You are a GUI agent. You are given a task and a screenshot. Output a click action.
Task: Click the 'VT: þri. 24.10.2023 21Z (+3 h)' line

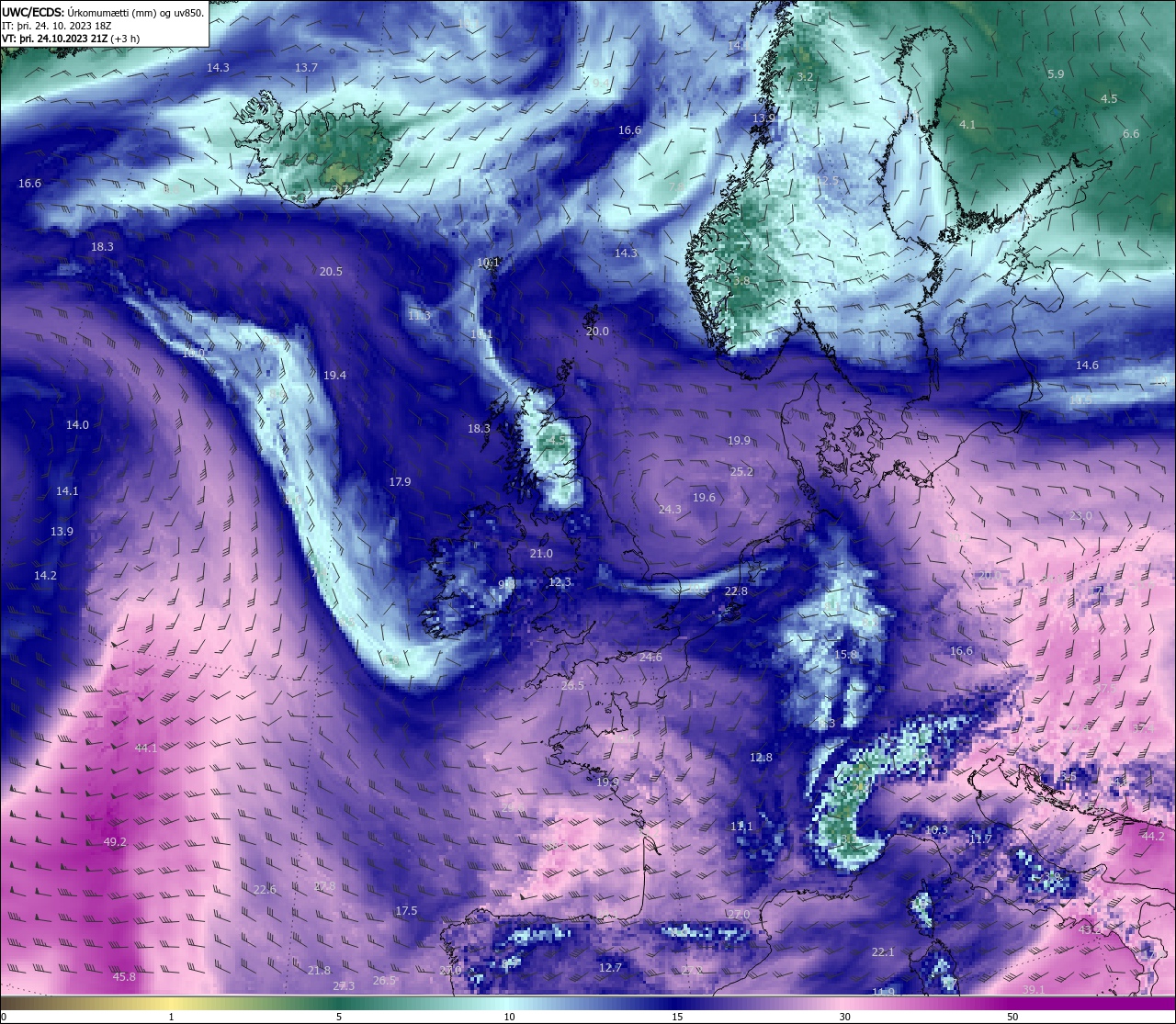71,39
